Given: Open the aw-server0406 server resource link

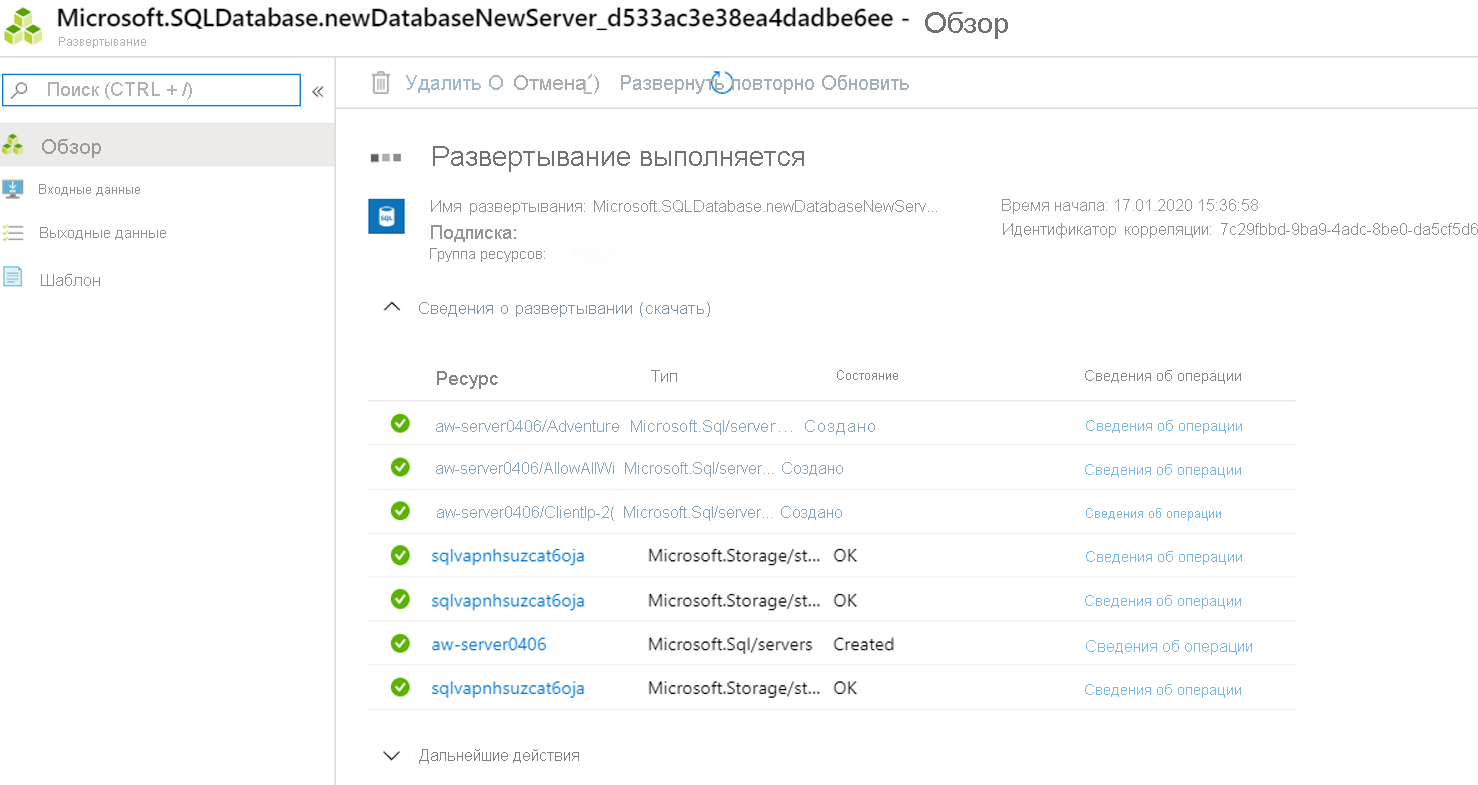Looking at the screenshot, I should point(489,644).
